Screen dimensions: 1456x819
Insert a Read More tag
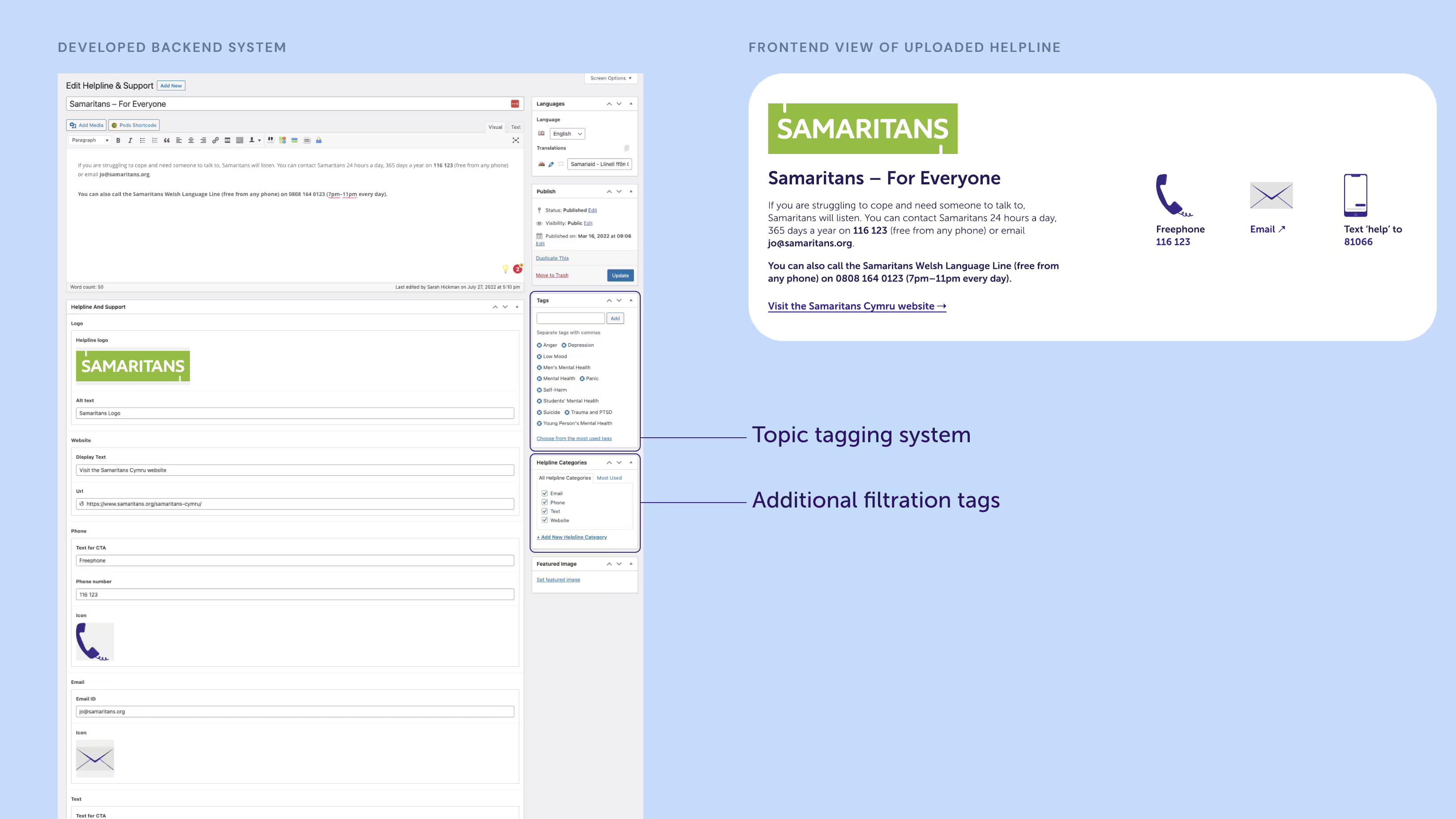click(x=227, y=140)
